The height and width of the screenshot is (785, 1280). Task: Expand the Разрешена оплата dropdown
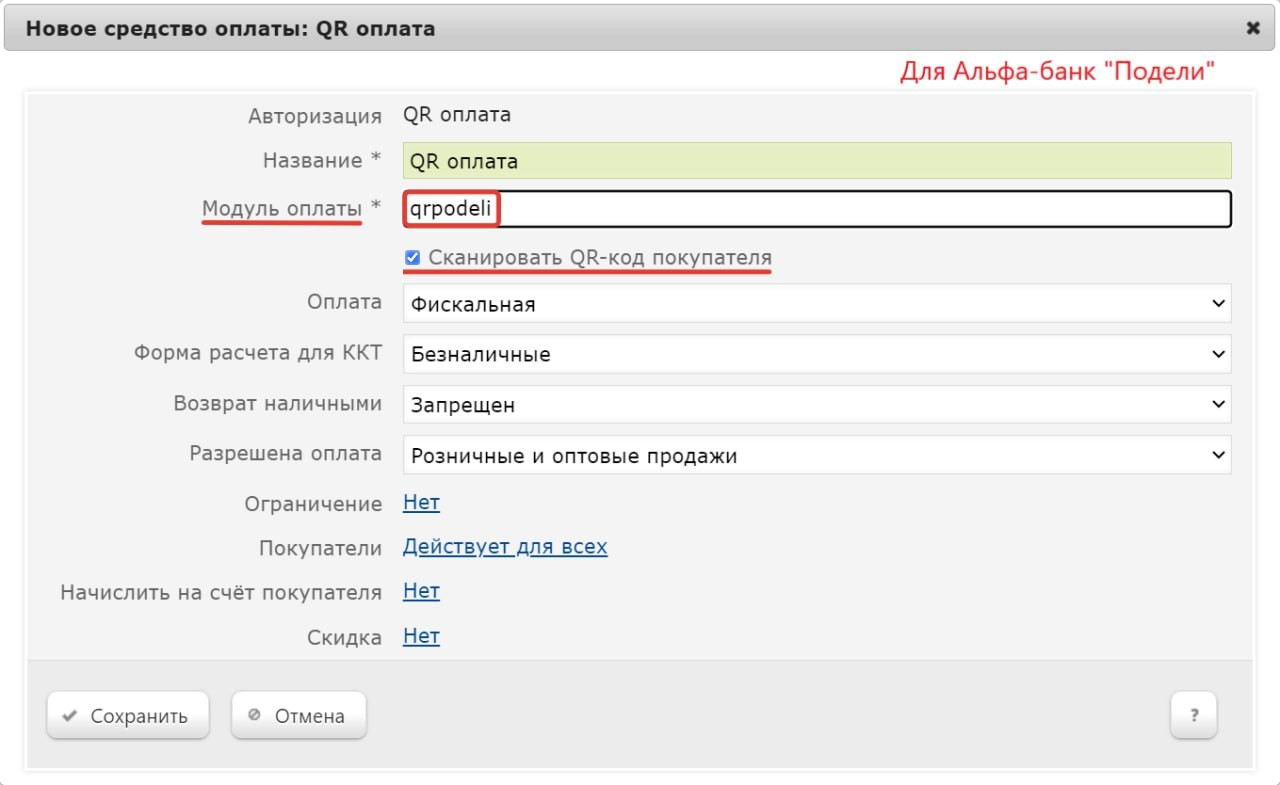[816, 456]
